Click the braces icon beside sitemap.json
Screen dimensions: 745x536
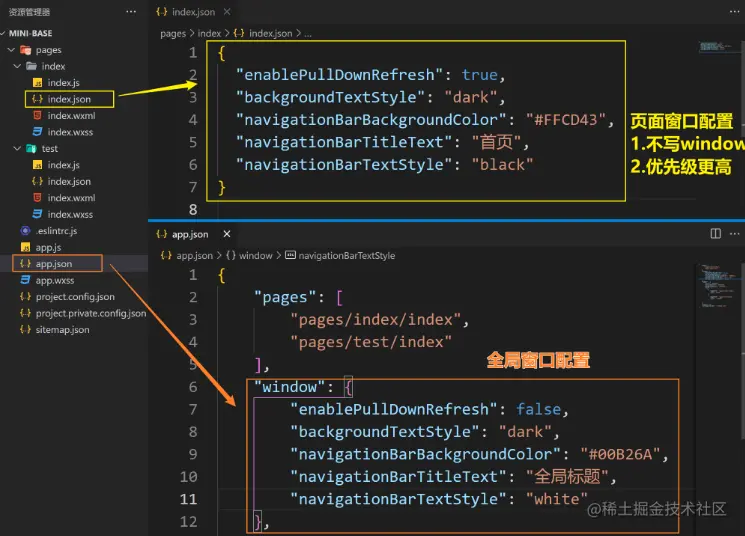26,330
